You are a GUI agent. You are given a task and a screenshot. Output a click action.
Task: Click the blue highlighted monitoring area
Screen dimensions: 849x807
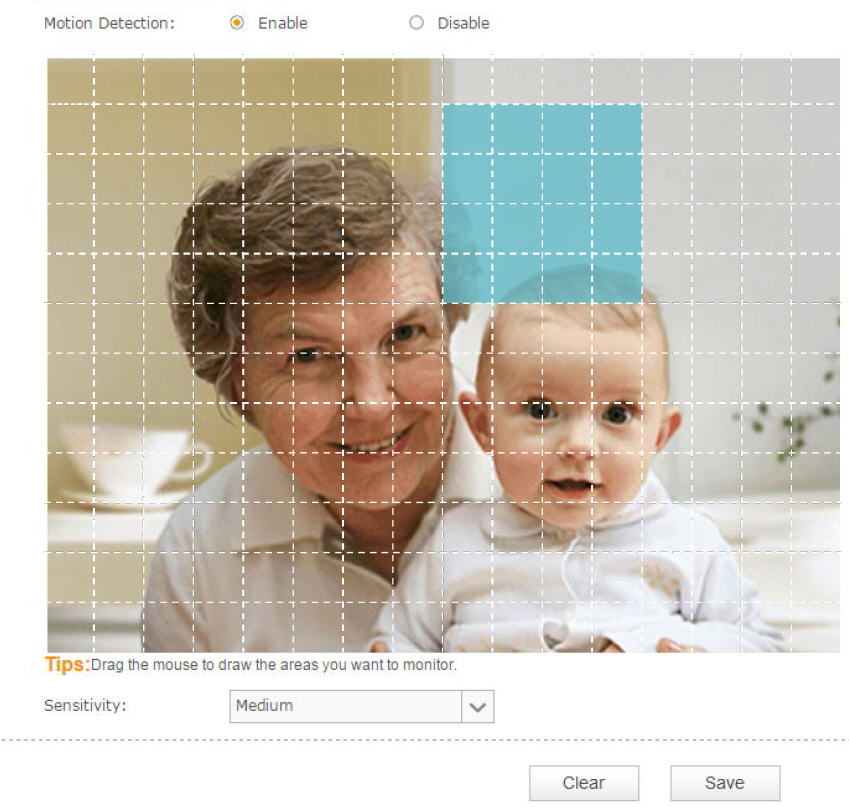542,204
